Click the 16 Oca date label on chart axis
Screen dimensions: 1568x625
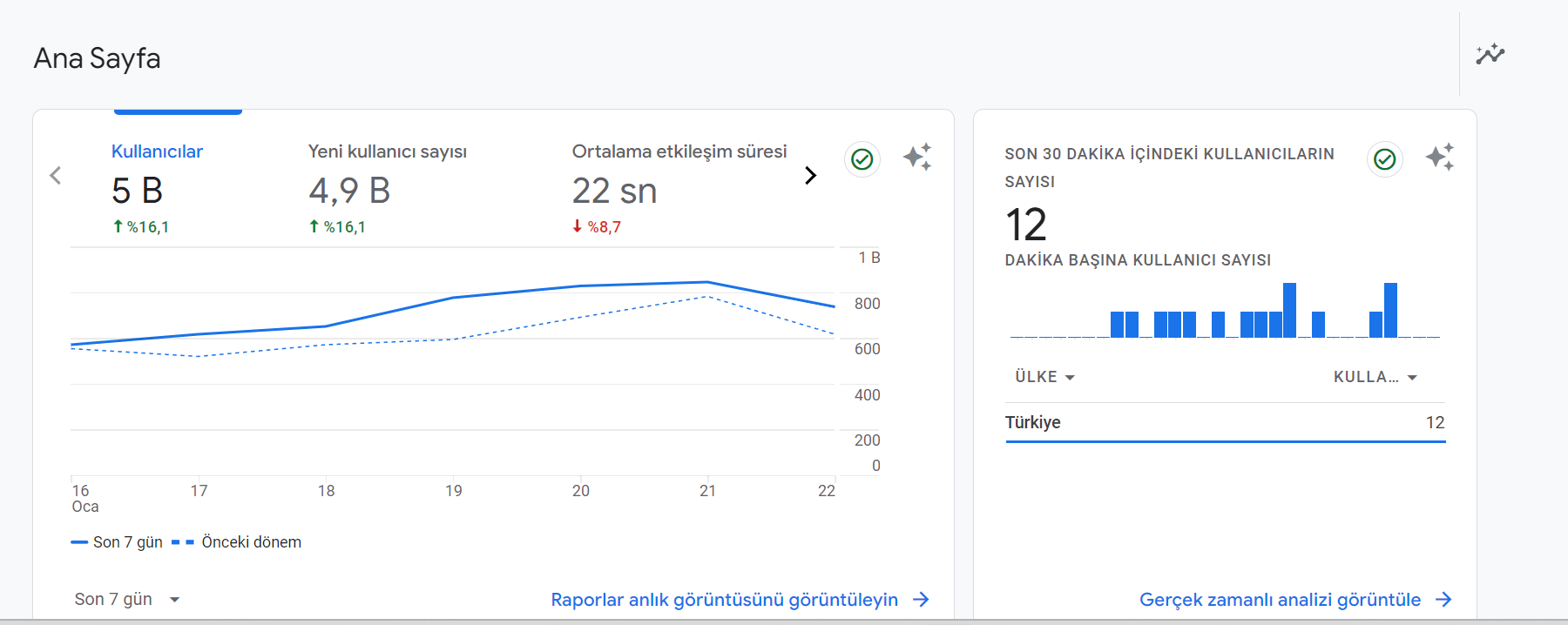[84, 499]
